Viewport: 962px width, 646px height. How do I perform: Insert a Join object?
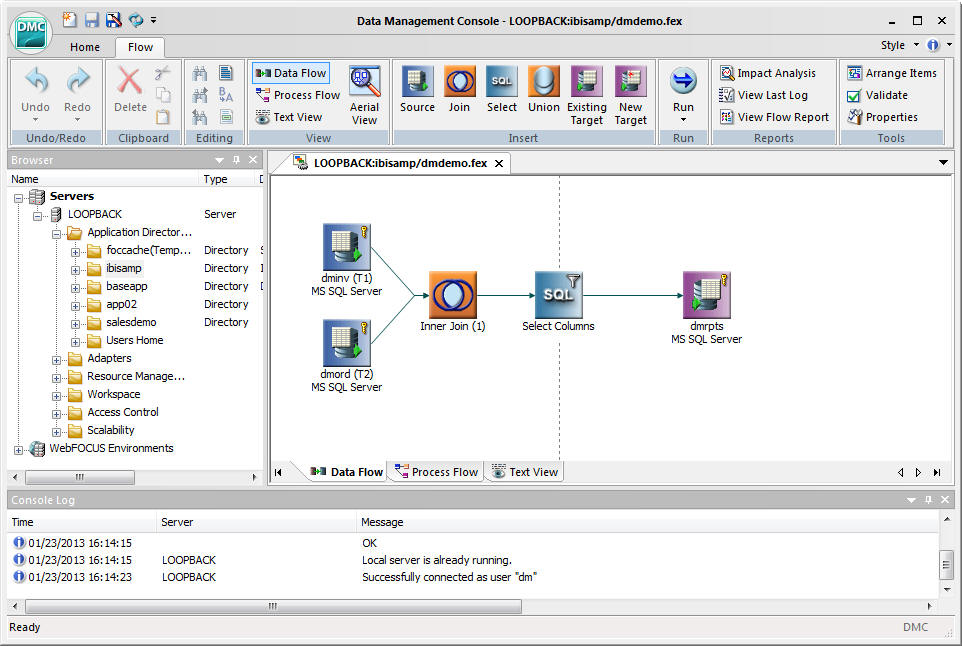pyautogui.click(x=460, y=90)
